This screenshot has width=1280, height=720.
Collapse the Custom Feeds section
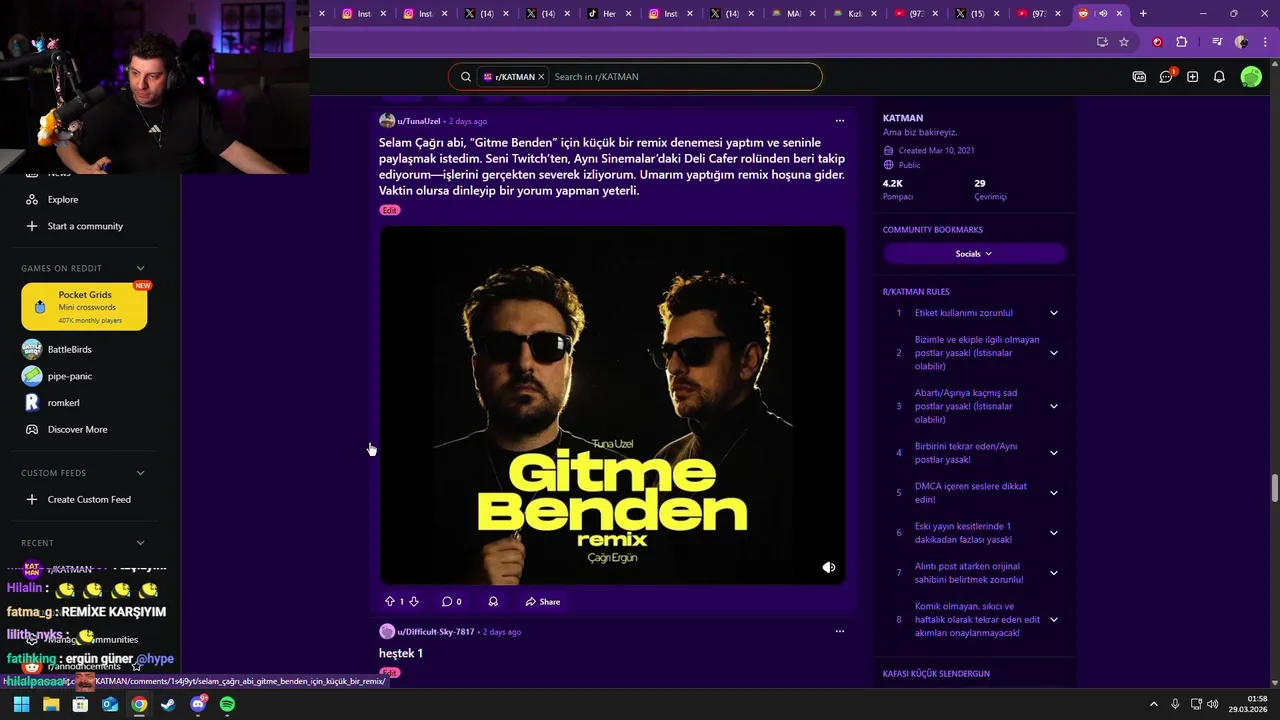(x=140, y=473)
